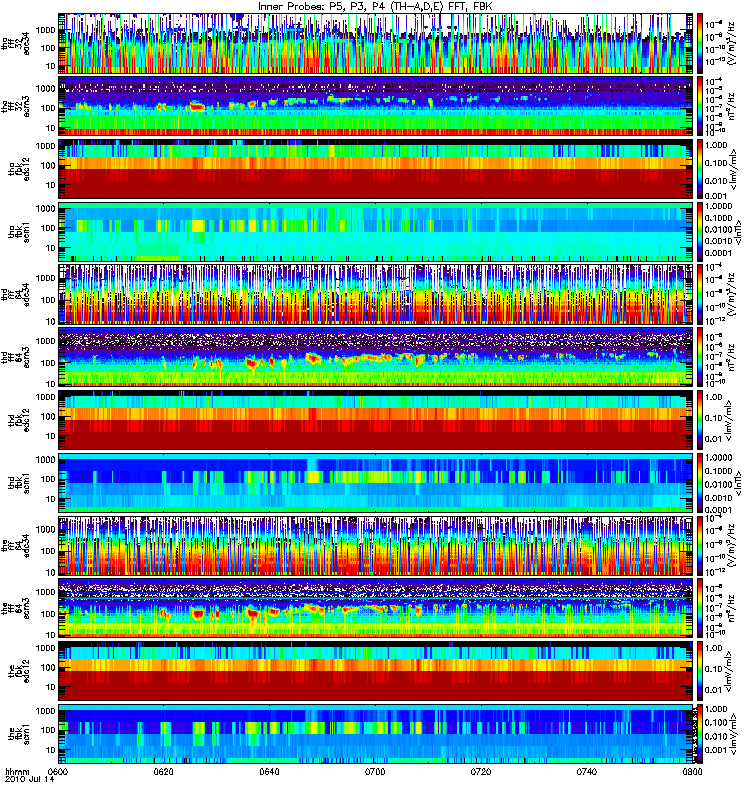The image size is (750, 800).
Task: Click the "the fbk scm1" y-axis label
Action: 19,734
